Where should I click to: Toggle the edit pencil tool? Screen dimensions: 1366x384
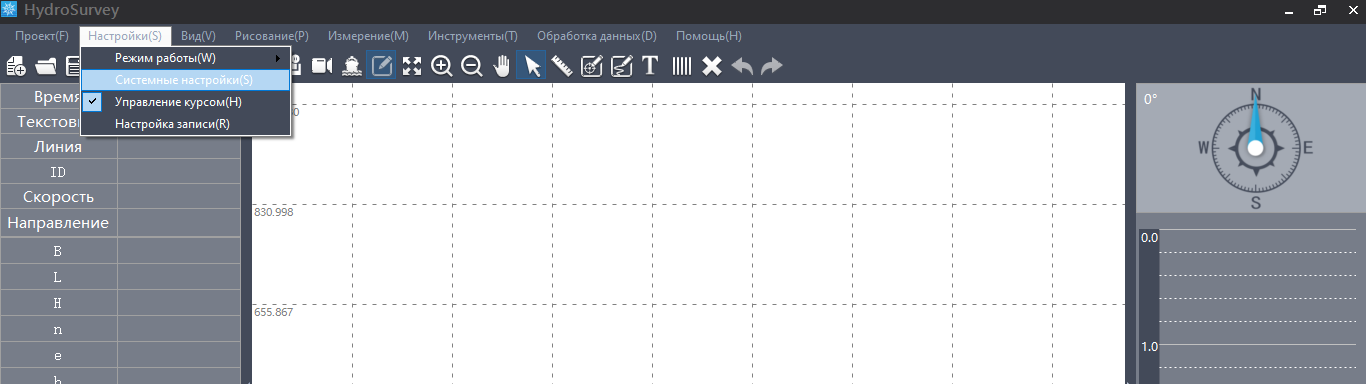[x=382, y=66]
